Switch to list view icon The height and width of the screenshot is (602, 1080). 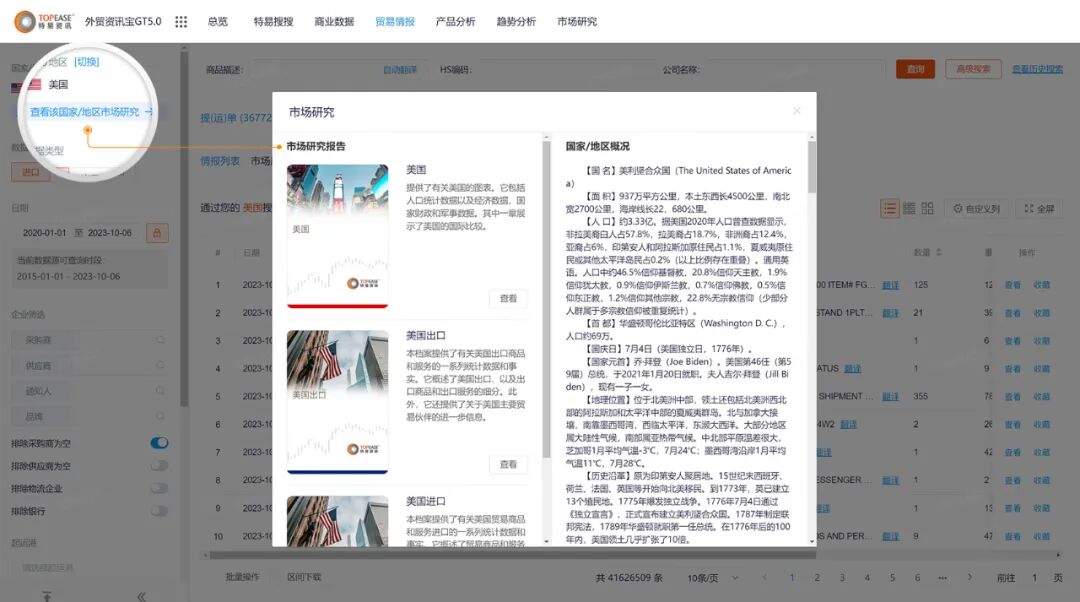point(890,208)
